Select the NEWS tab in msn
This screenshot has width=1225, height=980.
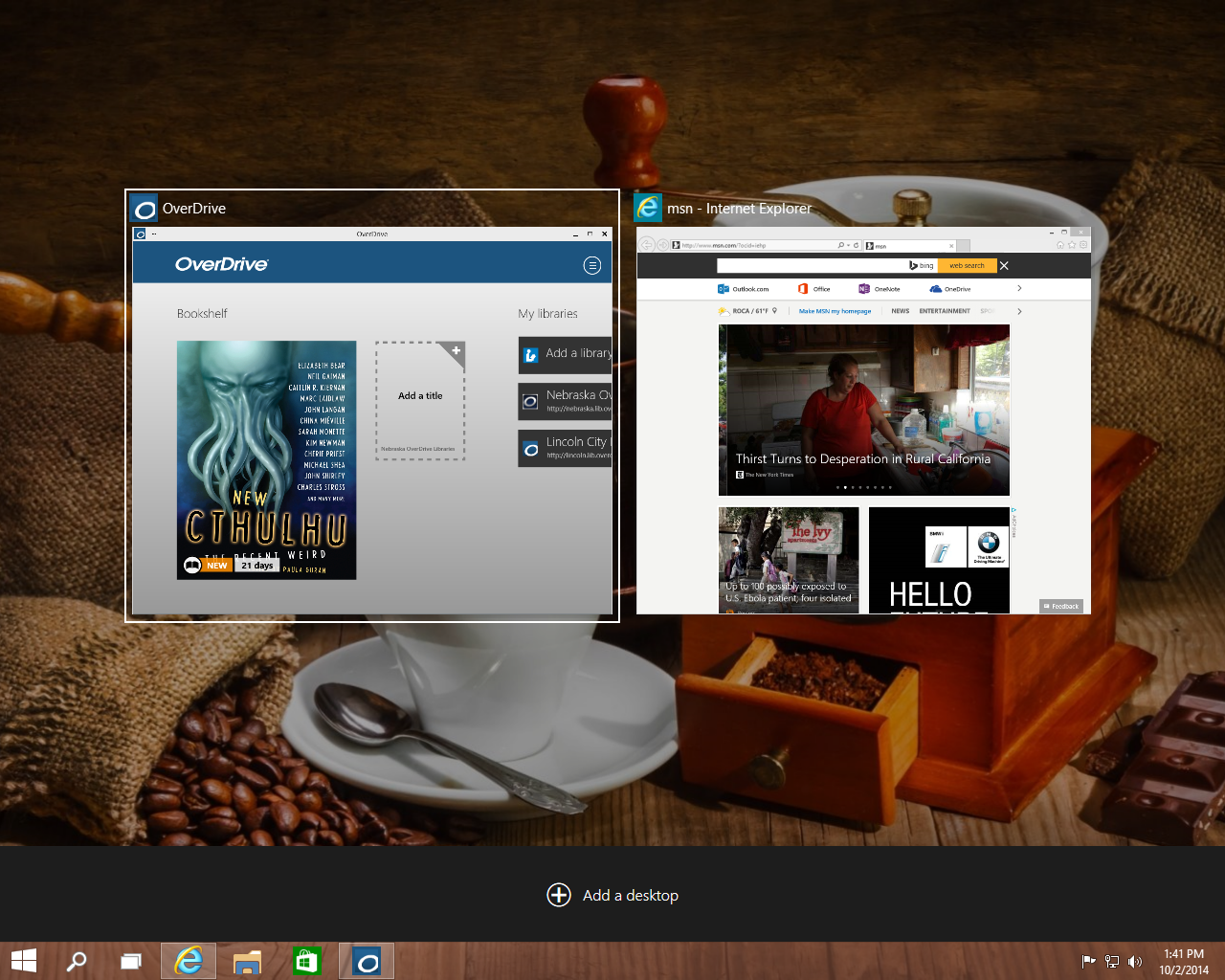coord(901,311)
